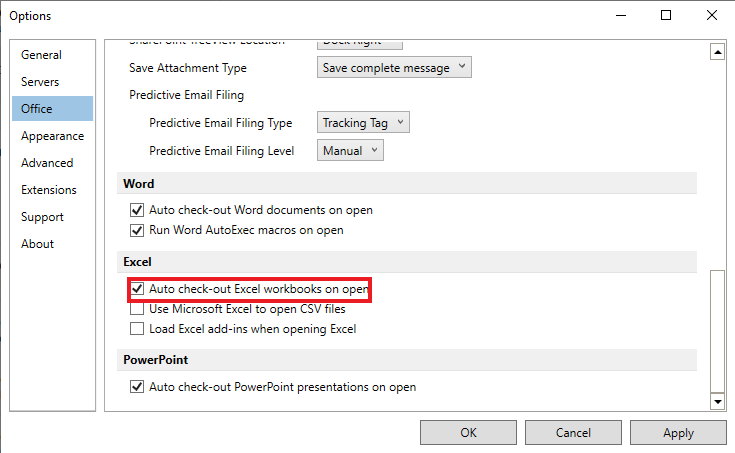Click the Cancel button
This screenshot has width=735, height=453.
click(573, 432)
